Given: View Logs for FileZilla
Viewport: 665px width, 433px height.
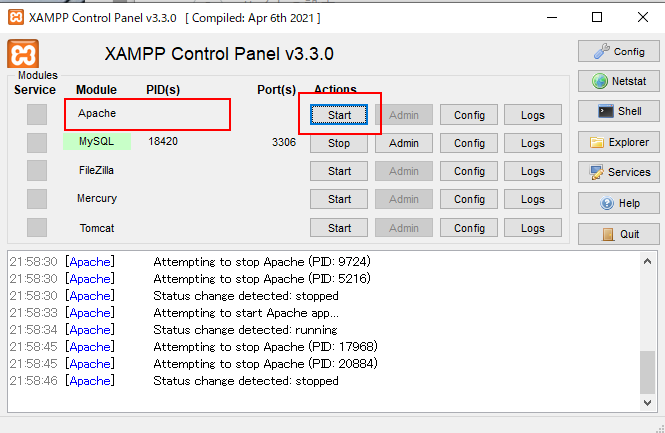Looking at the screenshot, I should pyautogui.click(x=533, y=171).
